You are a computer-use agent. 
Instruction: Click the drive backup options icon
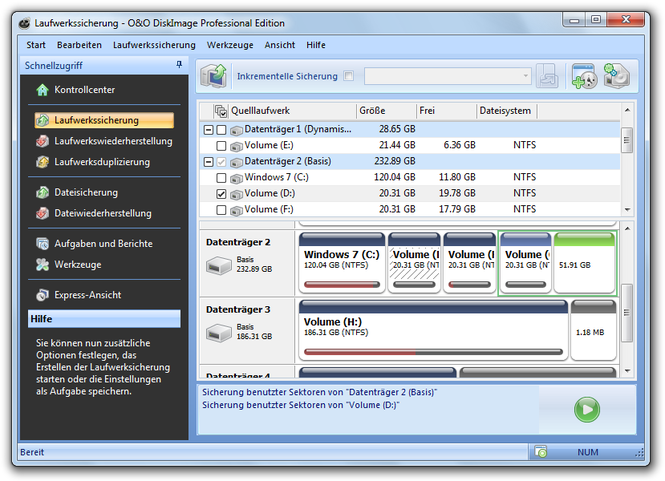coord(616,76)
